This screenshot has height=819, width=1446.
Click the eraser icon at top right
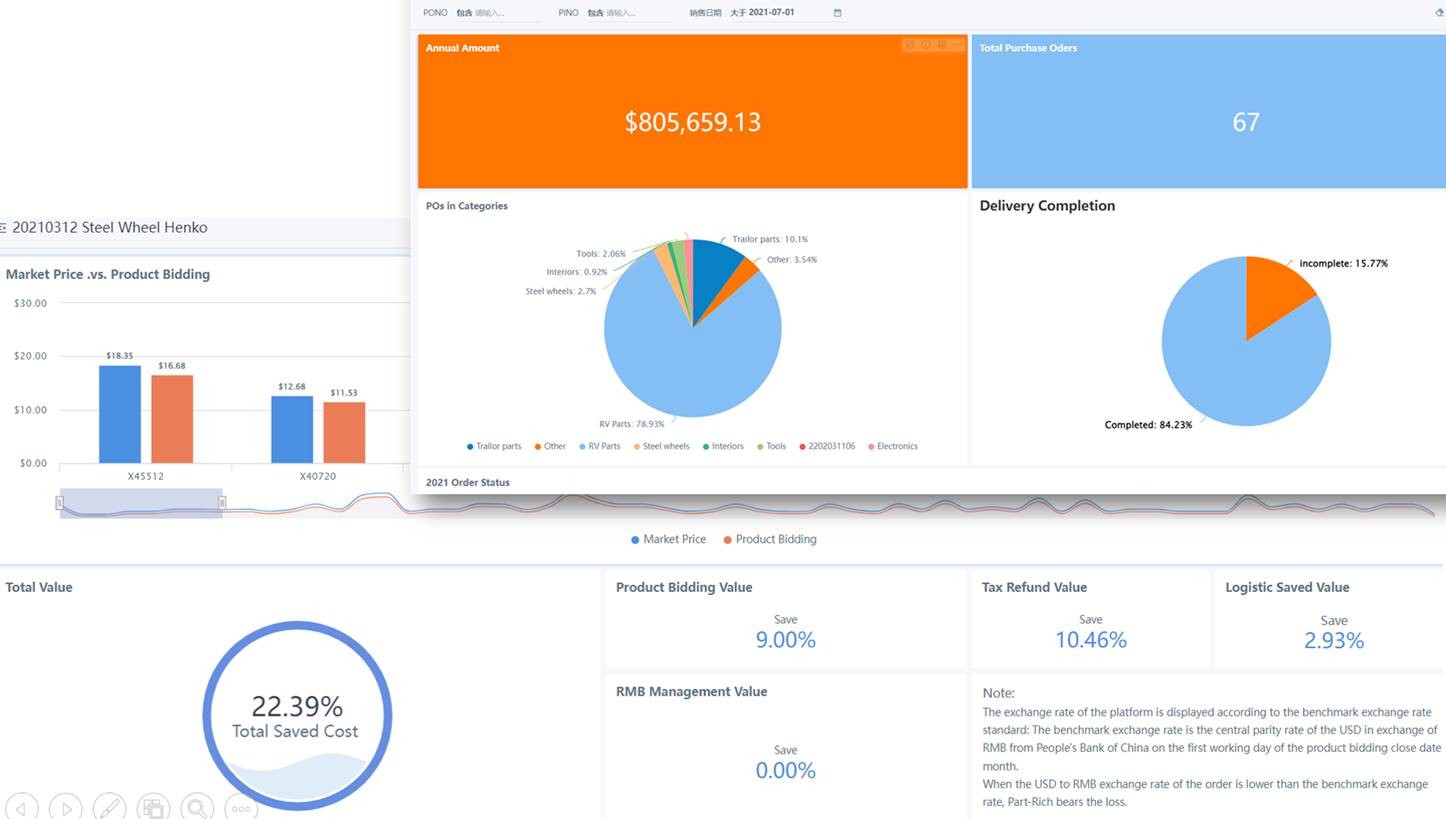[x=1439, y=13]
